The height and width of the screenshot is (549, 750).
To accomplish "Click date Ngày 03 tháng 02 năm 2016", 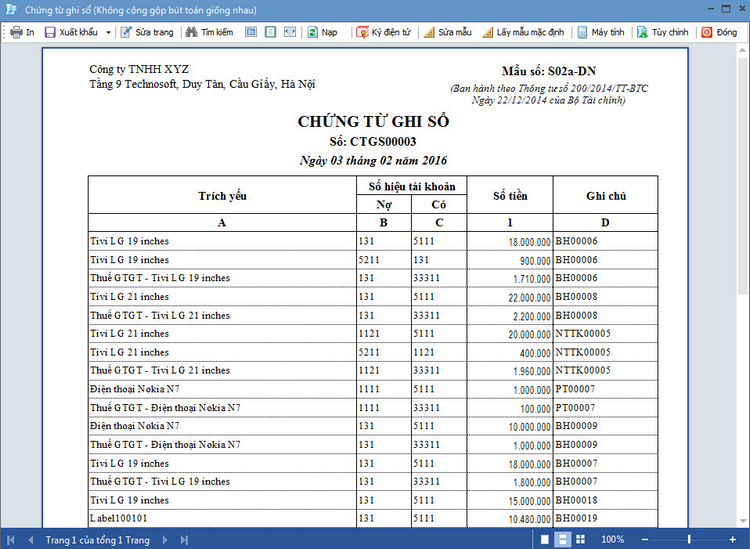I will point(373,160).
